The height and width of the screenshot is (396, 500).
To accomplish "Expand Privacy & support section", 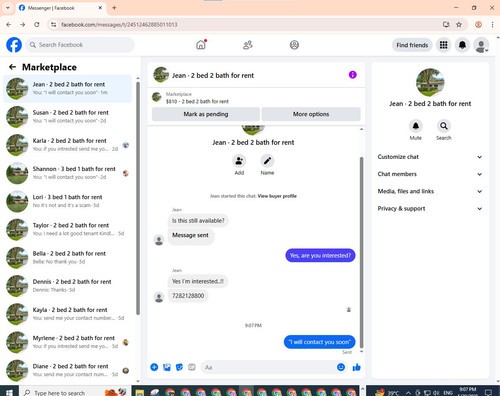I will (x=430, y=209).
